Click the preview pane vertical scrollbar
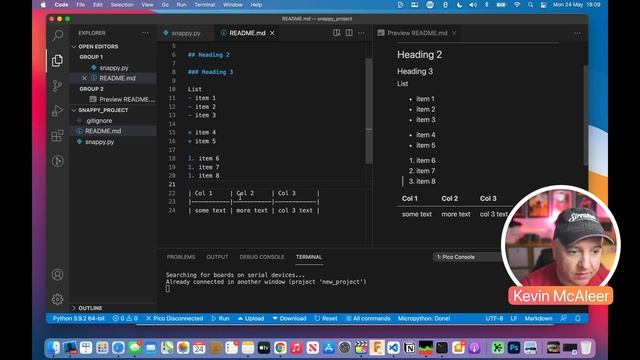Screen dimensions: 640x360 [586, 115]
